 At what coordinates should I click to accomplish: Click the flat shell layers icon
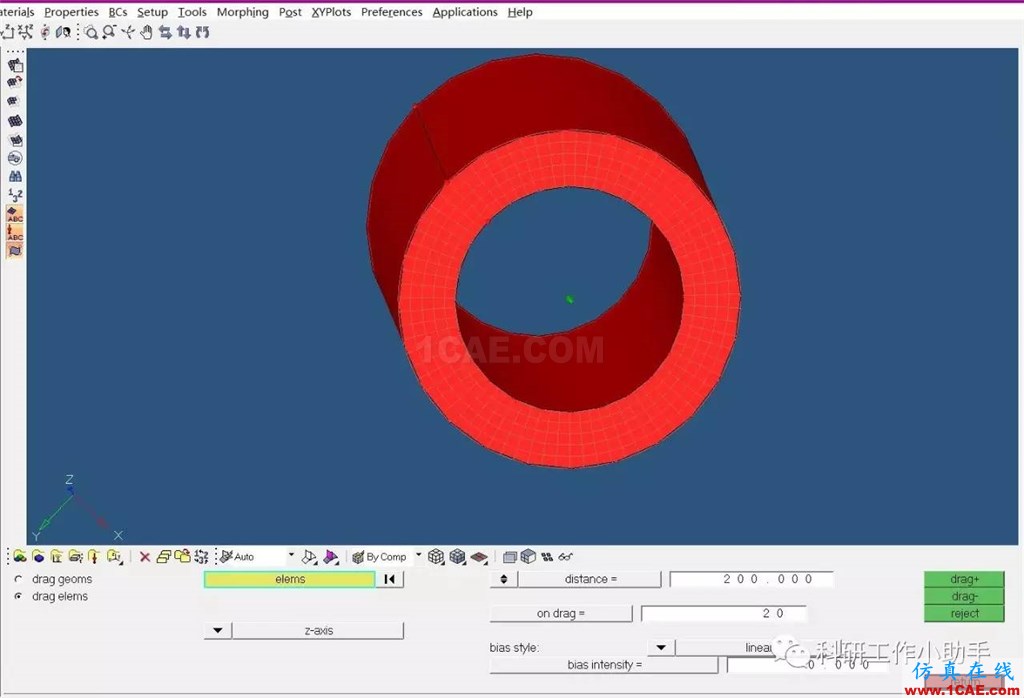[479, 557]
